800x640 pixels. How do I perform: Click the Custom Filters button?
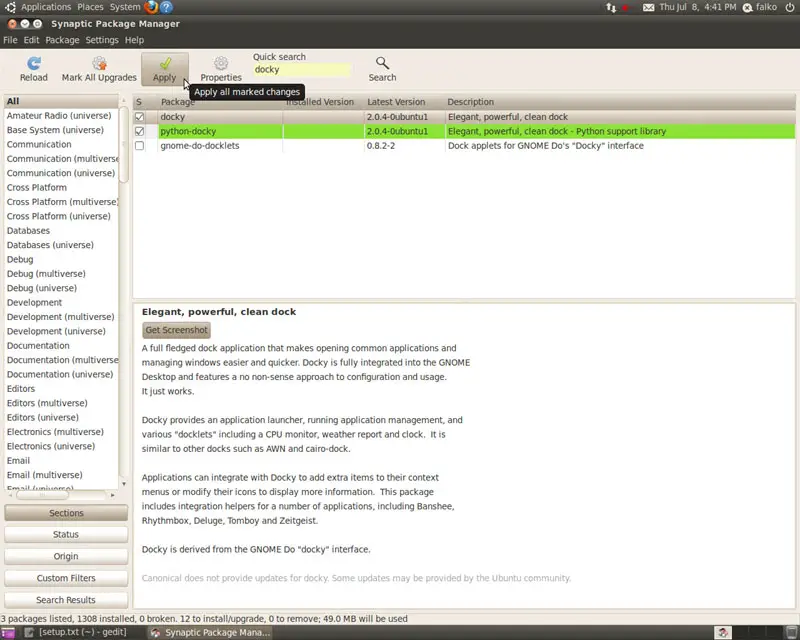pyautogui.click(x=66, y=578)
